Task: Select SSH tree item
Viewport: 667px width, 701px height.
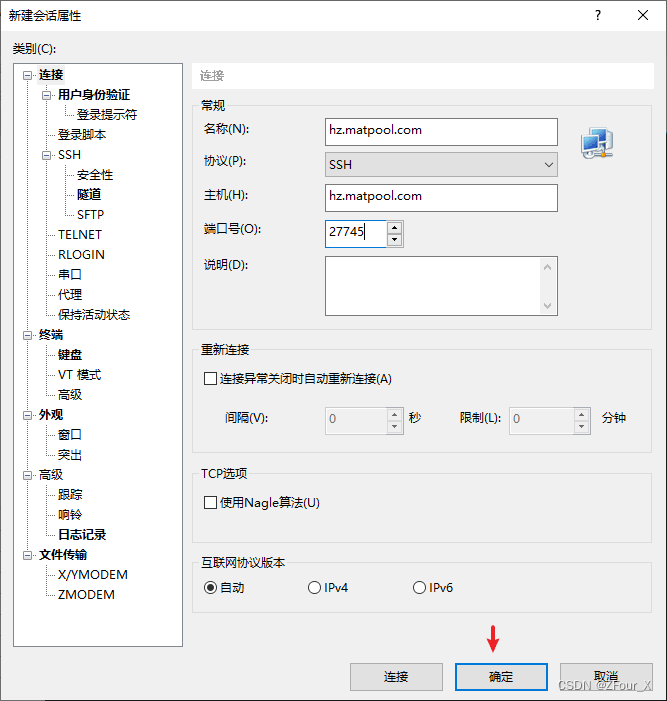Action: [69, 155]
